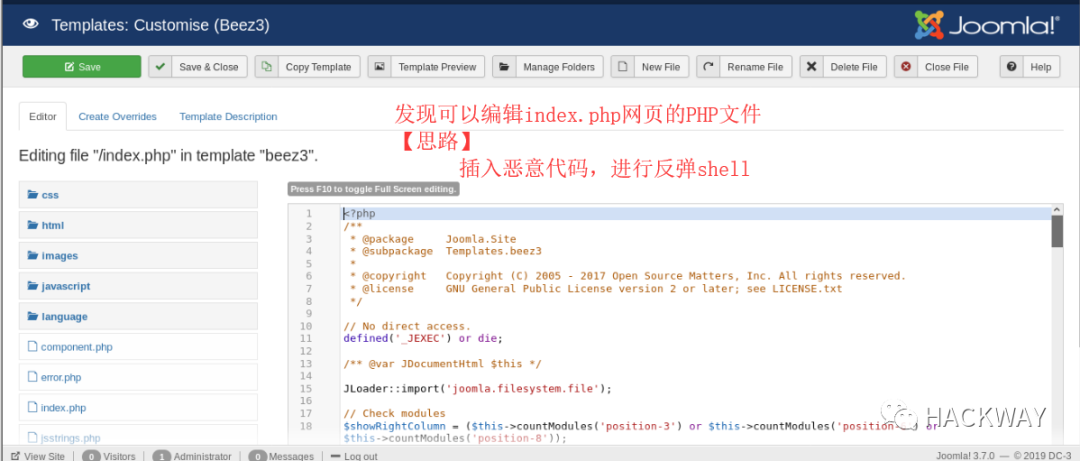Open jsstrings.php file
The height and width of the screenshot is (461, 1080).
(x=138, y=436)
